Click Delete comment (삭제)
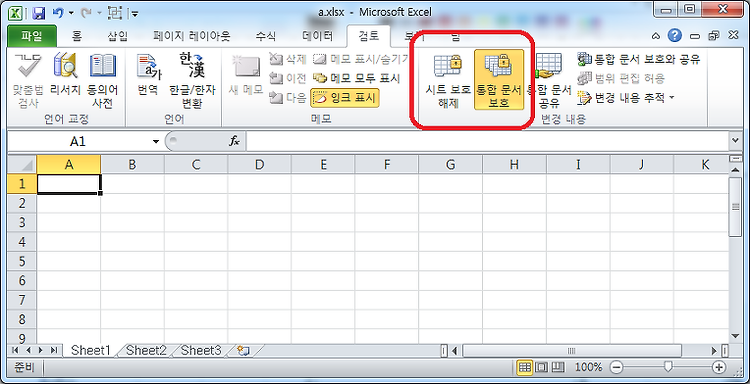This screenshot has height=384, width=750. [x=287, y=59]
